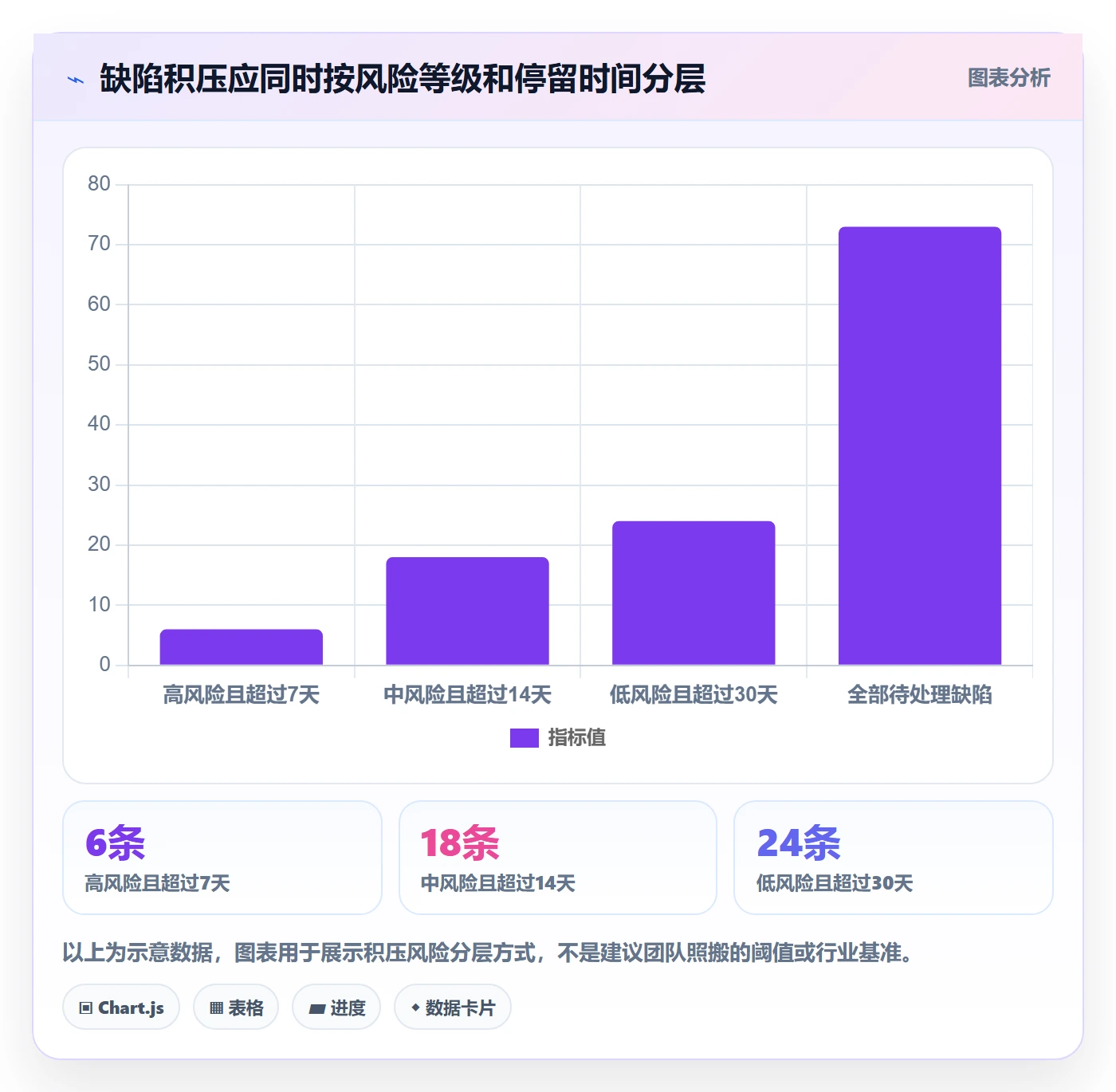Click the x-axis label 全部待处理缺陷

coord(920,695)
